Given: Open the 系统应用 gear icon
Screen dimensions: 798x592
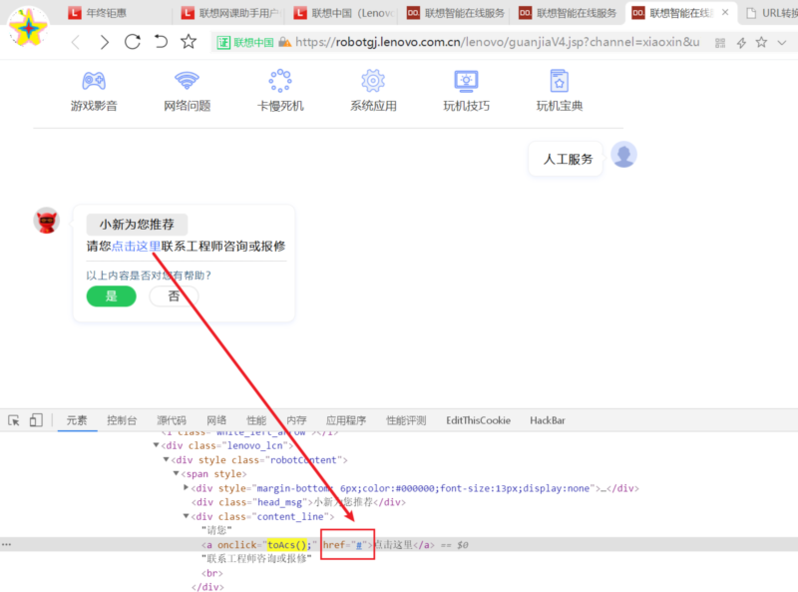Looking at the screenshot, I should point(373,81).
